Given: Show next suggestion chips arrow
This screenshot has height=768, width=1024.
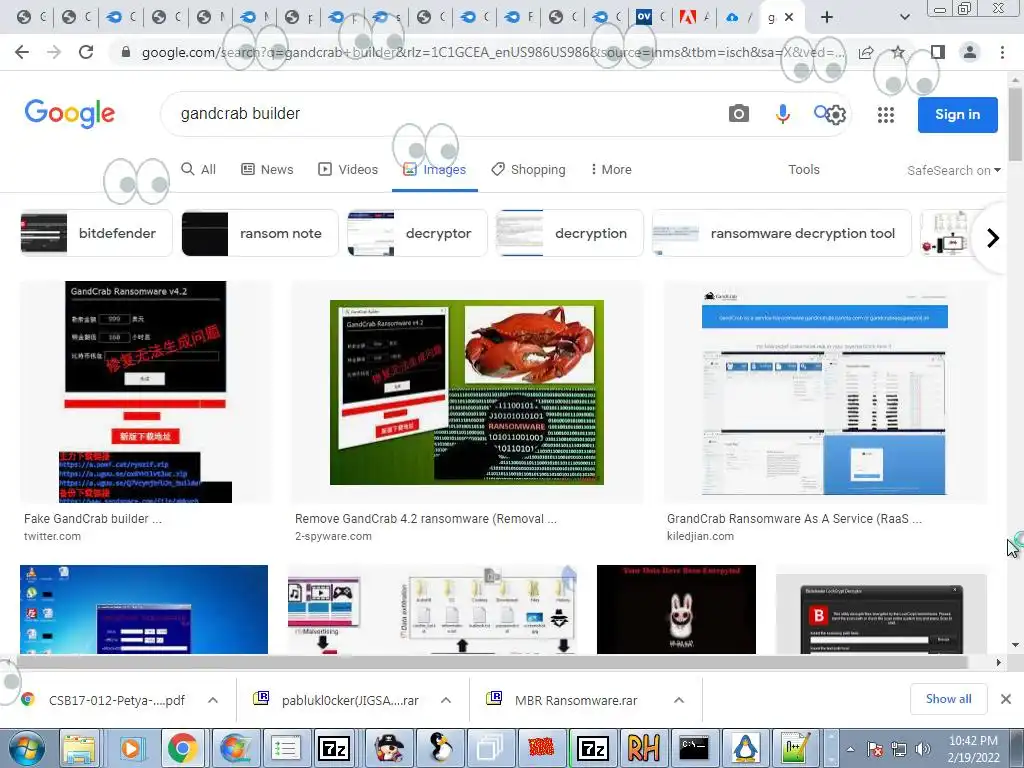Looking at the screenshot, I should click(x=993, y=238).
